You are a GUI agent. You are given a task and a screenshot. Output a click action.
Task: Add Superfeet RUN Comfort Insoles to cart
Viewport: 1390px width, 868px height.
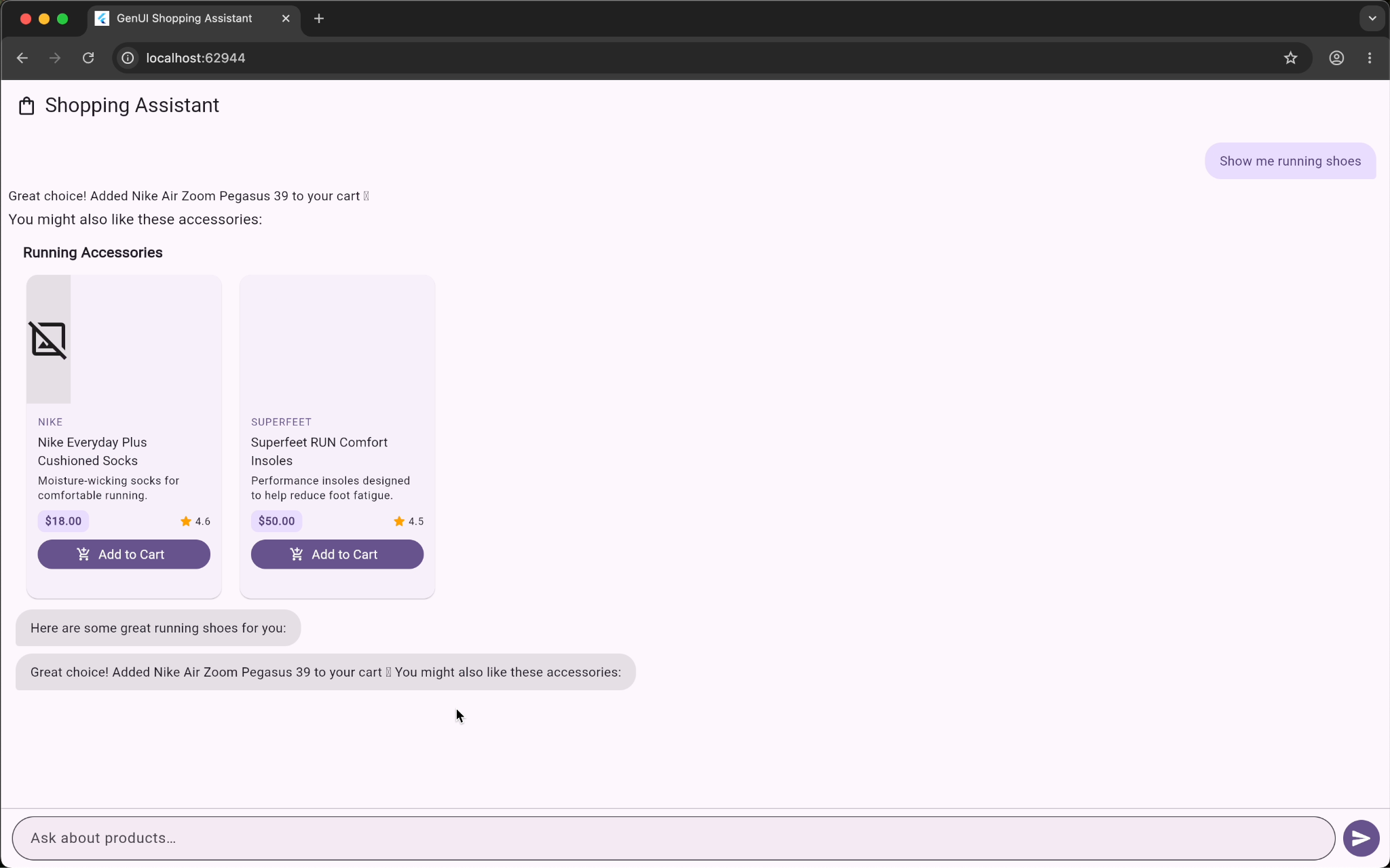tap(337, 554)
